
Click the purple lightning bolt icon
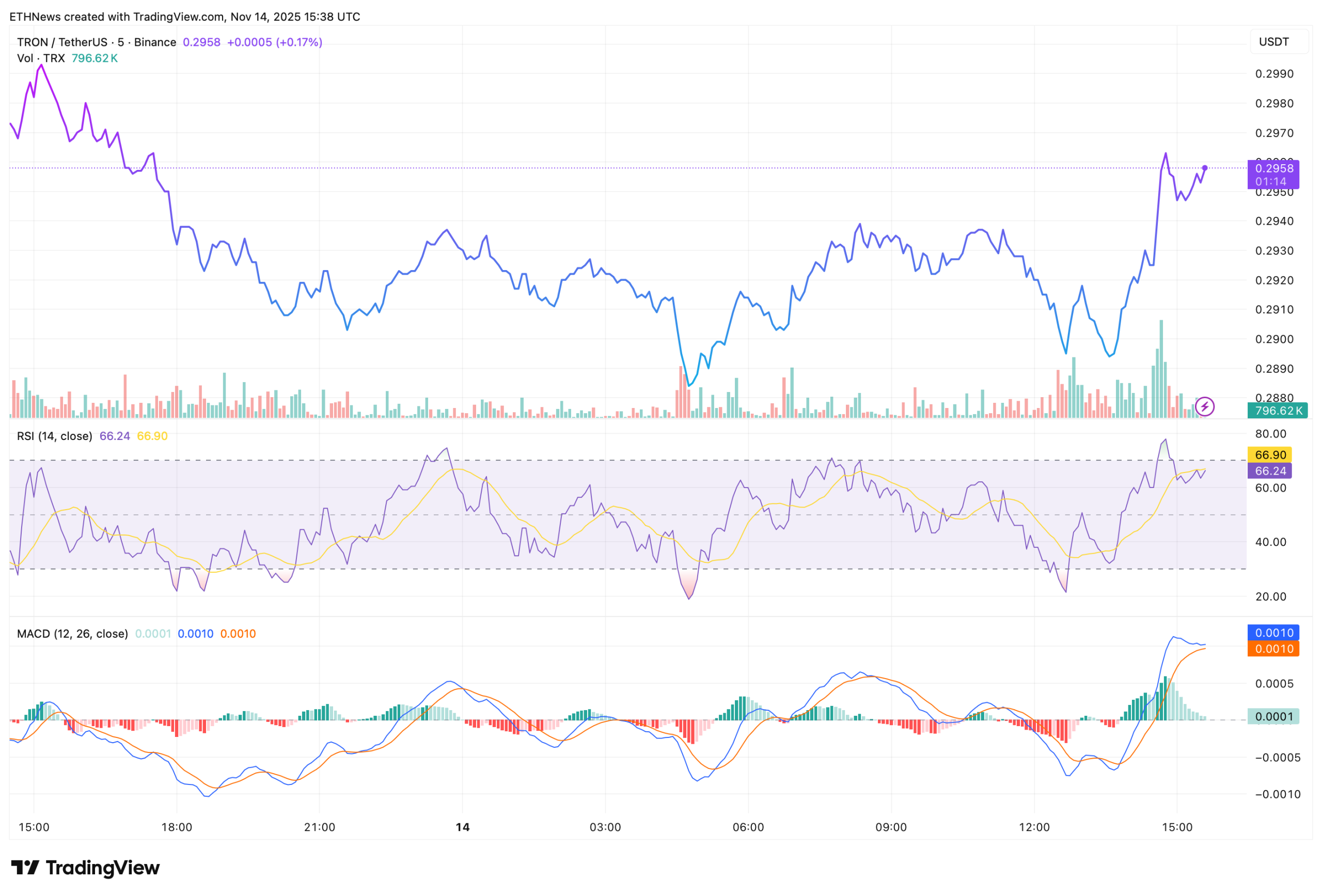pos(1204,406)
